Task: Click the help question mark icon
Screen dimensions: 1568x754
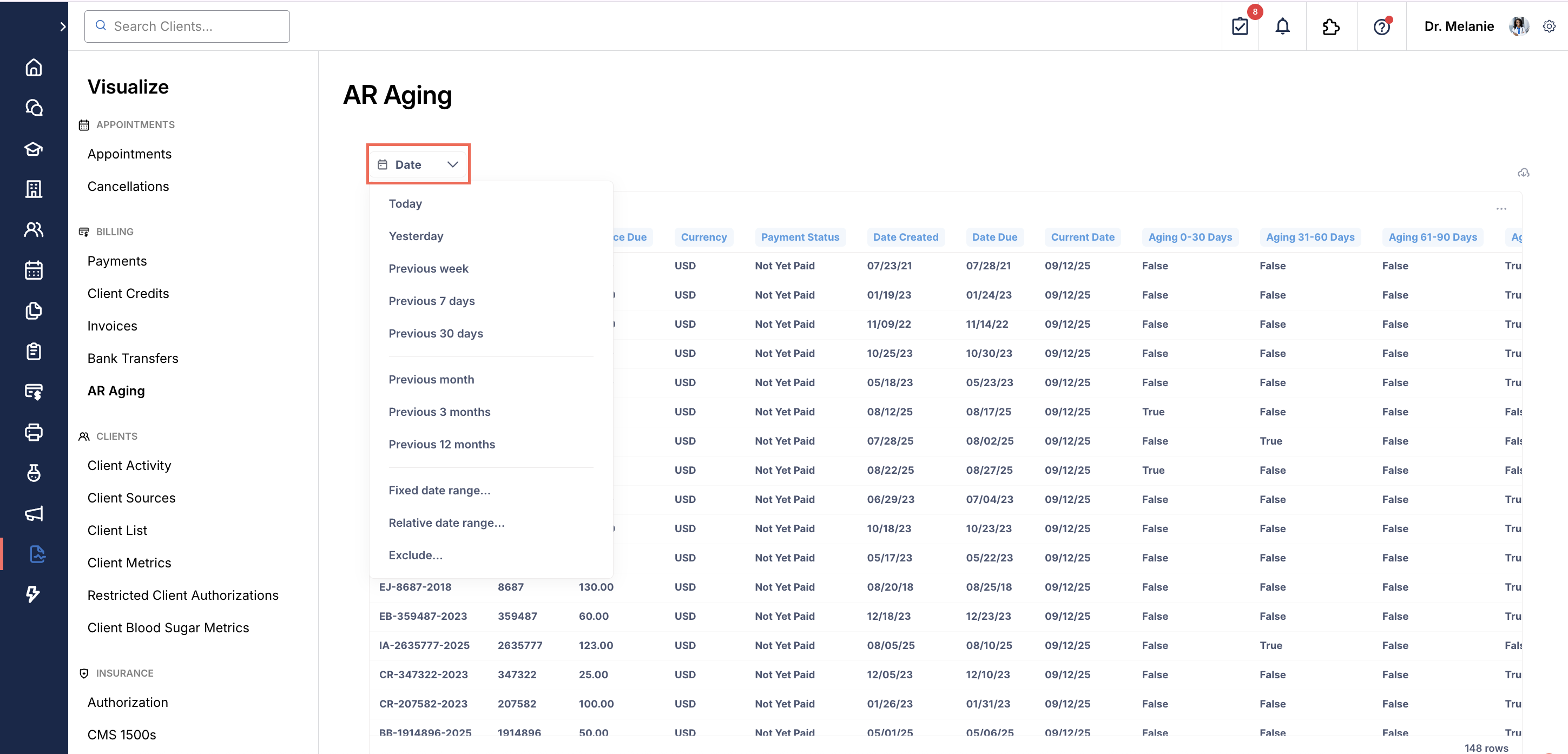Action: (1381, 26)
